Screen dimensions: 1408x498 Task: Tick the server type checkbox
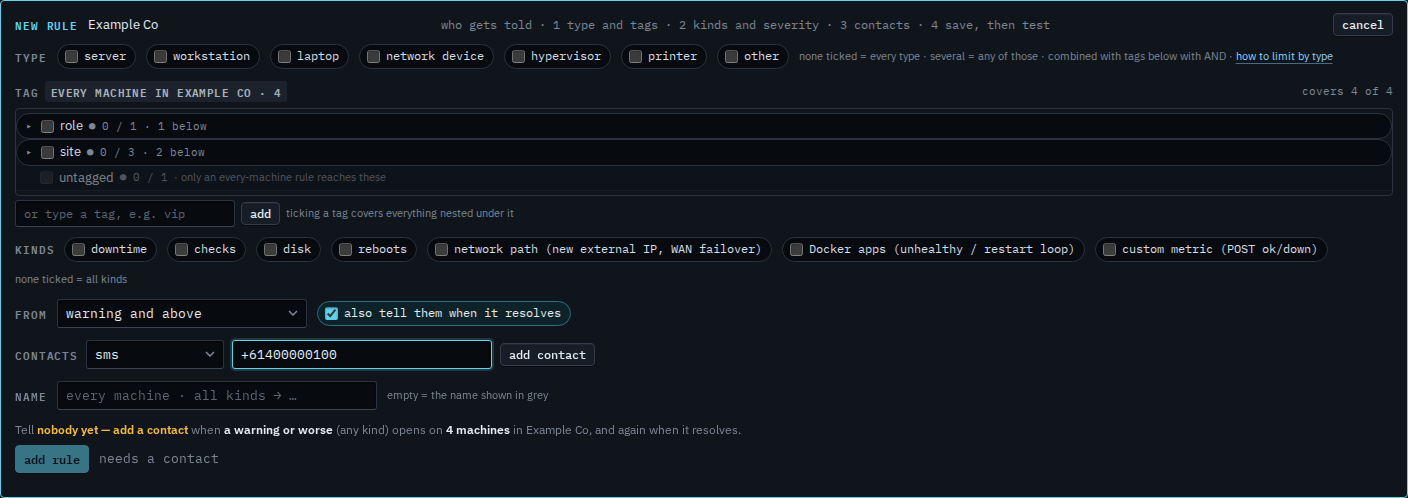tap(72, 57)
